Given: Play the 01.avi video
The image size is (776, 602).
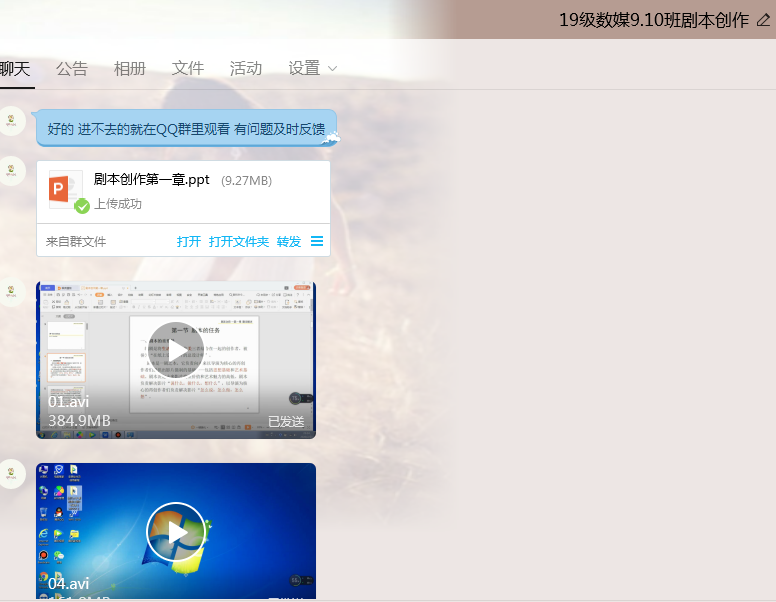Looking at the screenshot, I should (176, 351).
